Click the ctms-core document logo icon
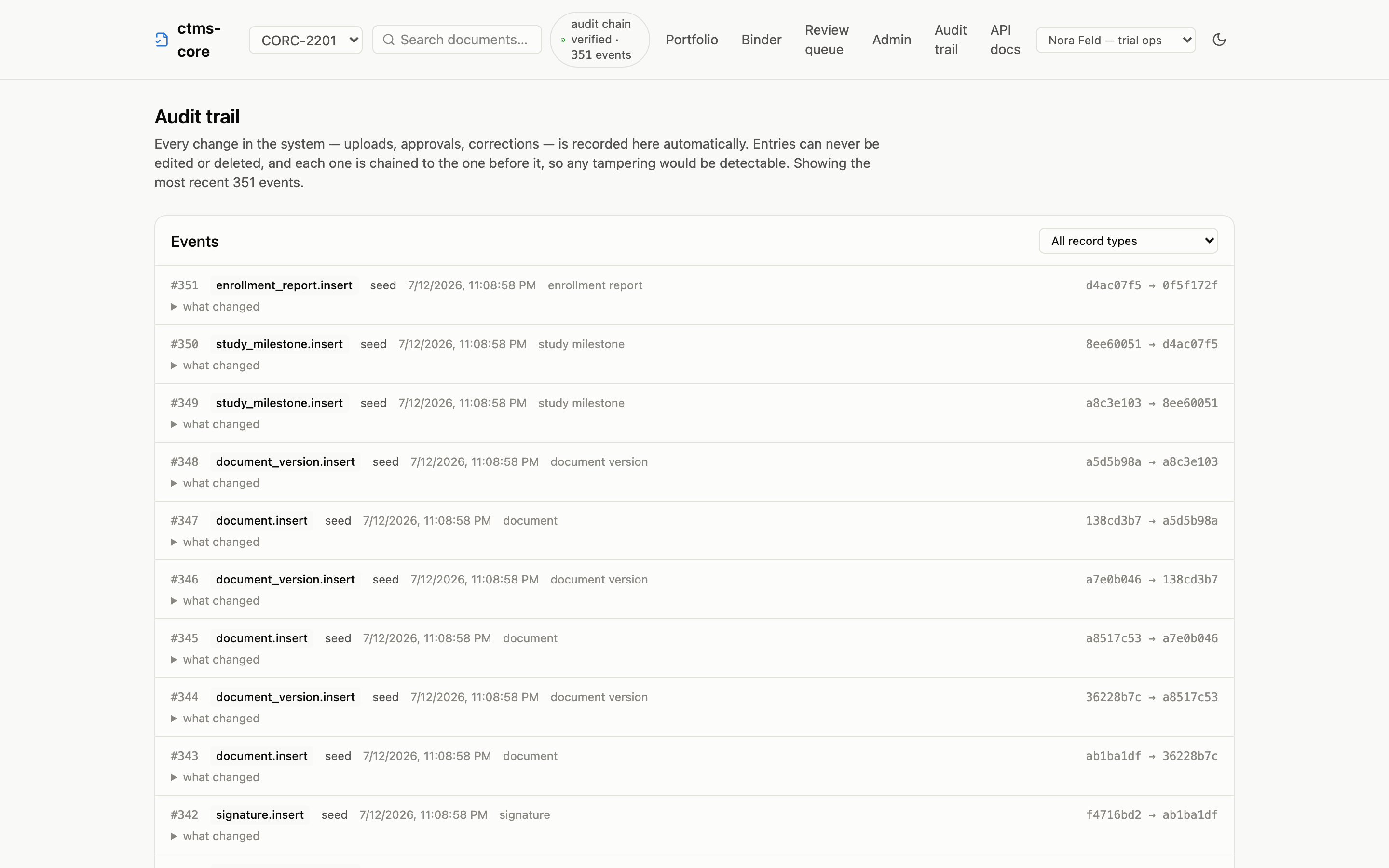The image size is (1389, 868). click(x=162, y=40)
